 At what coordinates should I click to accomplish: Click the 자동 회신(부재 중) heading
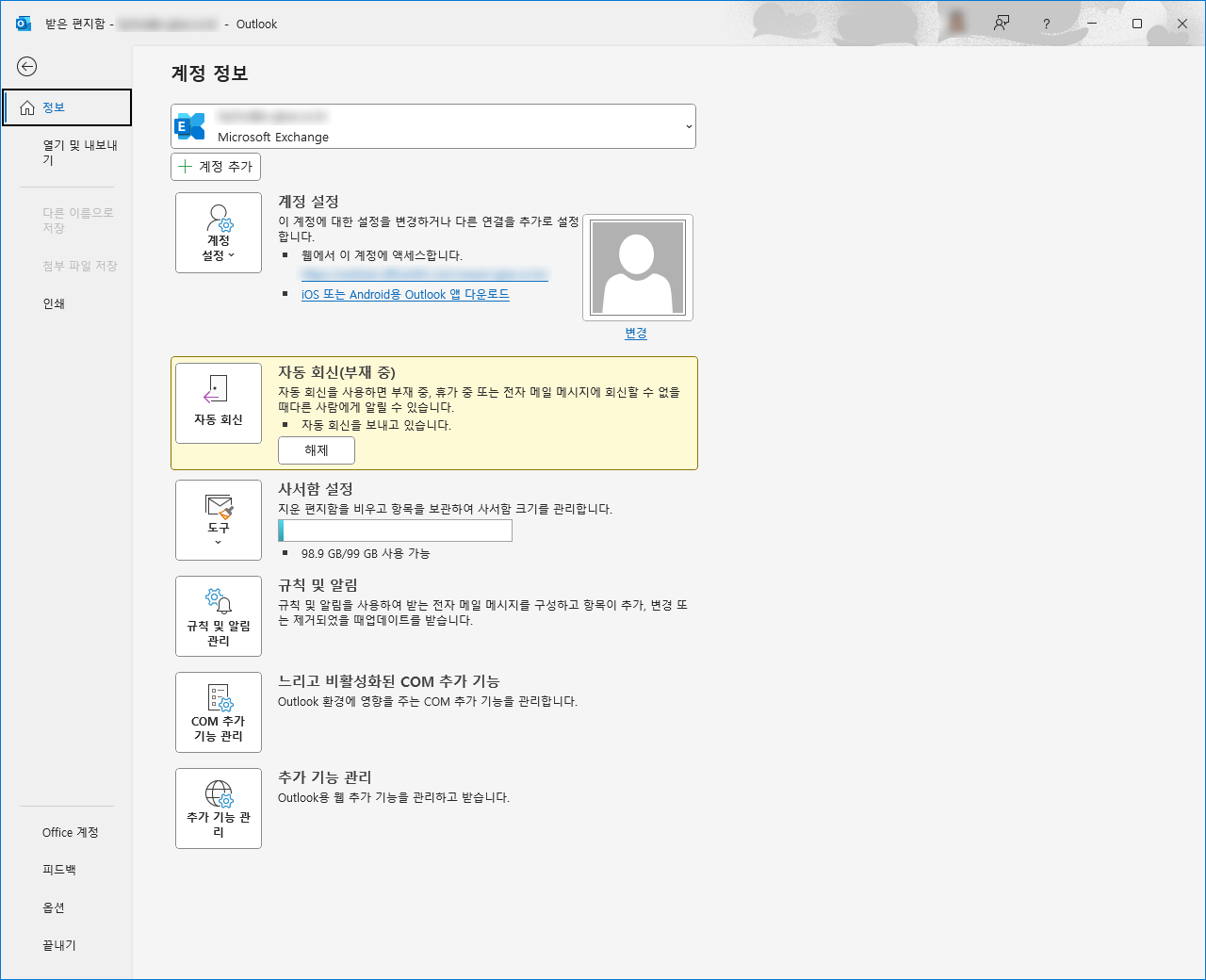337,372
